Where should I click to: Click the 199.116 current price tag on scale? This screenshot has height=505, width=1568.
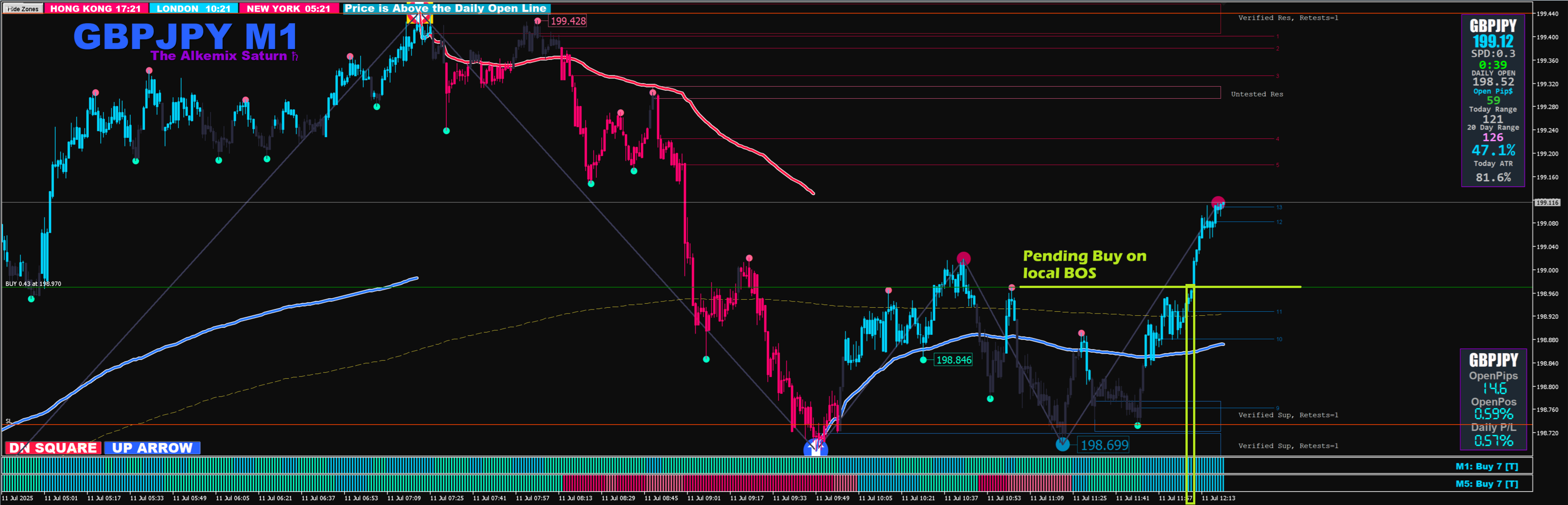pos(1547,203)
